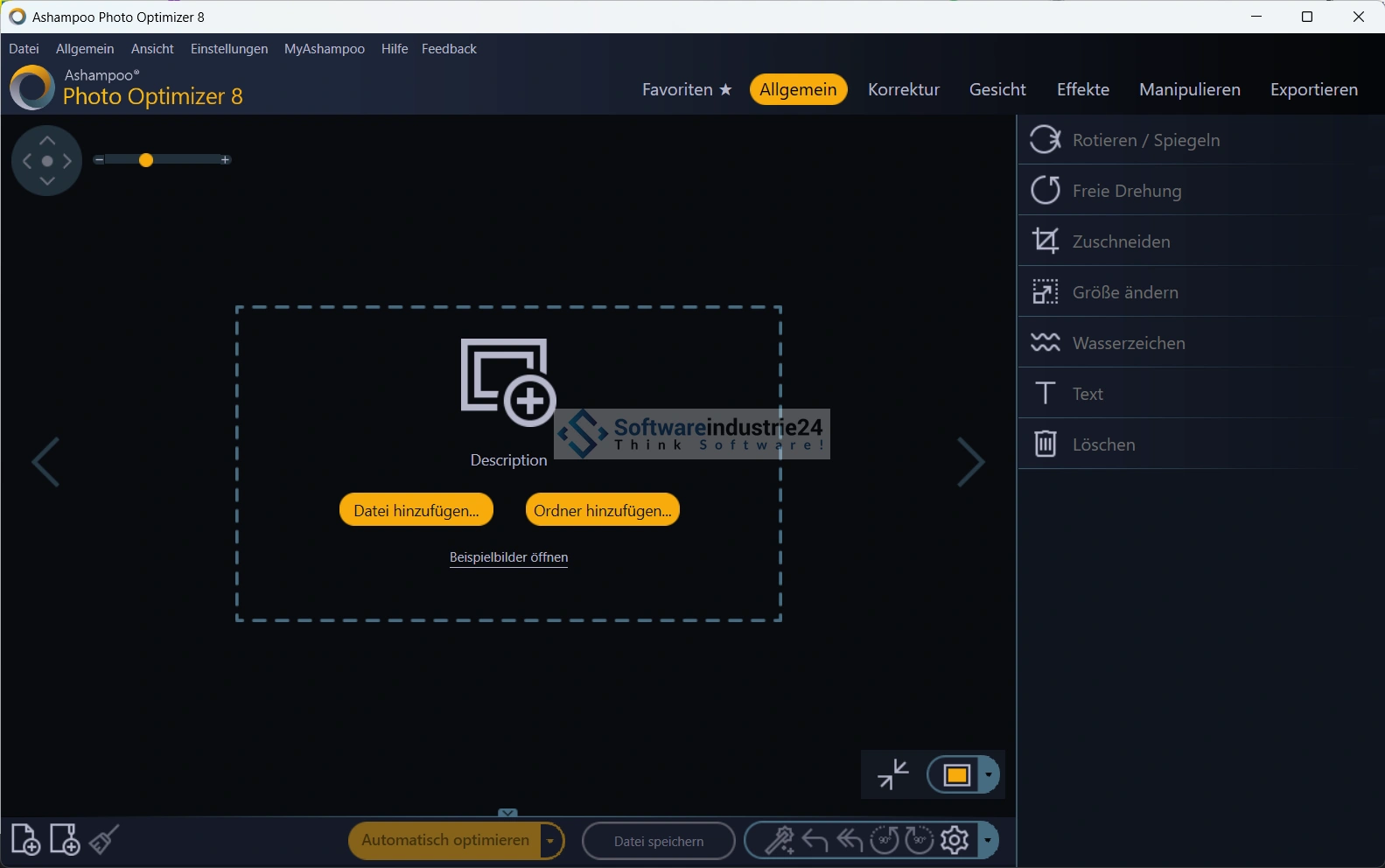
Task: Click the rotate 90° left icon
Action: click(x=885, y=841)
